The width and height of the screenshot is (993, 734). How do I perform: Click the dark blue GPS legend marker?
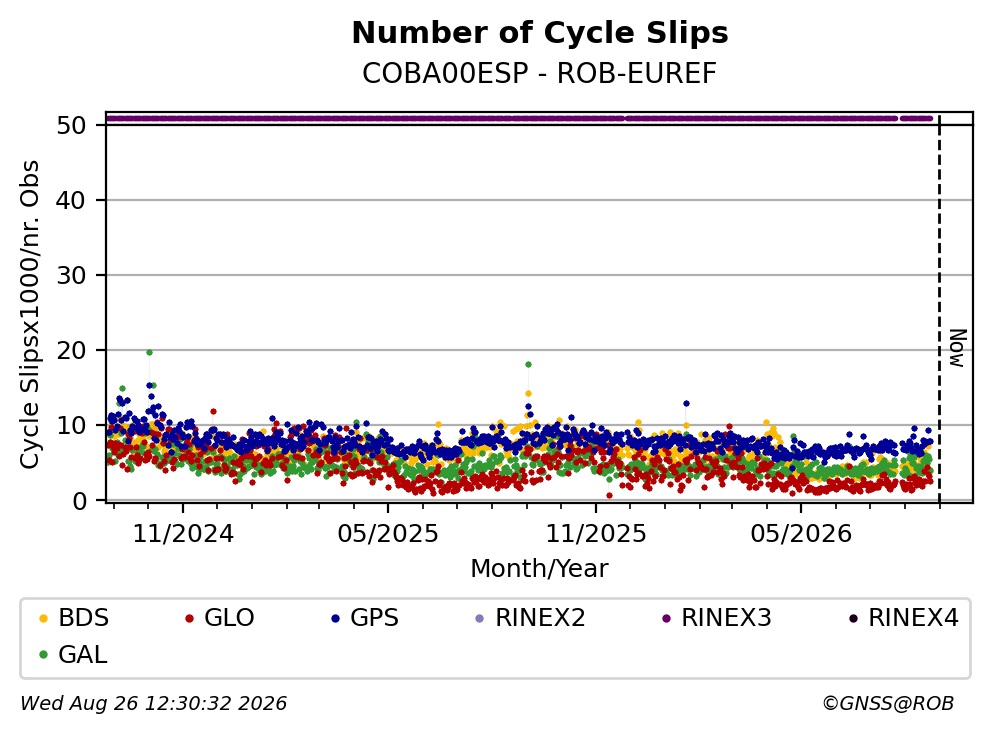(x=335, y=618)
